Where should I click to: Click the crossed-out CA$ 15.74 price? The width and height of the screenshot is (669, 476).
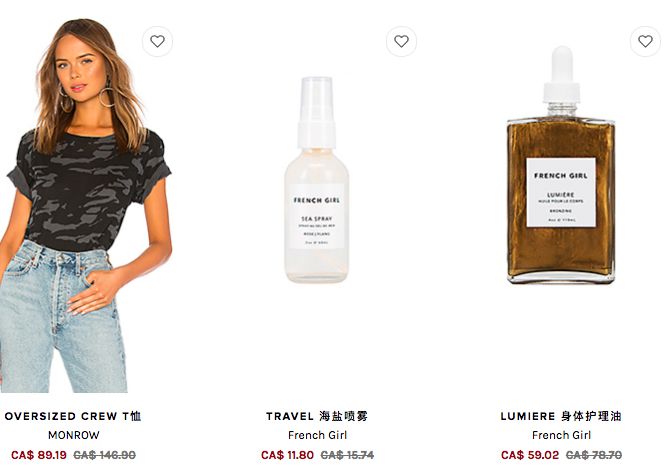[347, 455]
